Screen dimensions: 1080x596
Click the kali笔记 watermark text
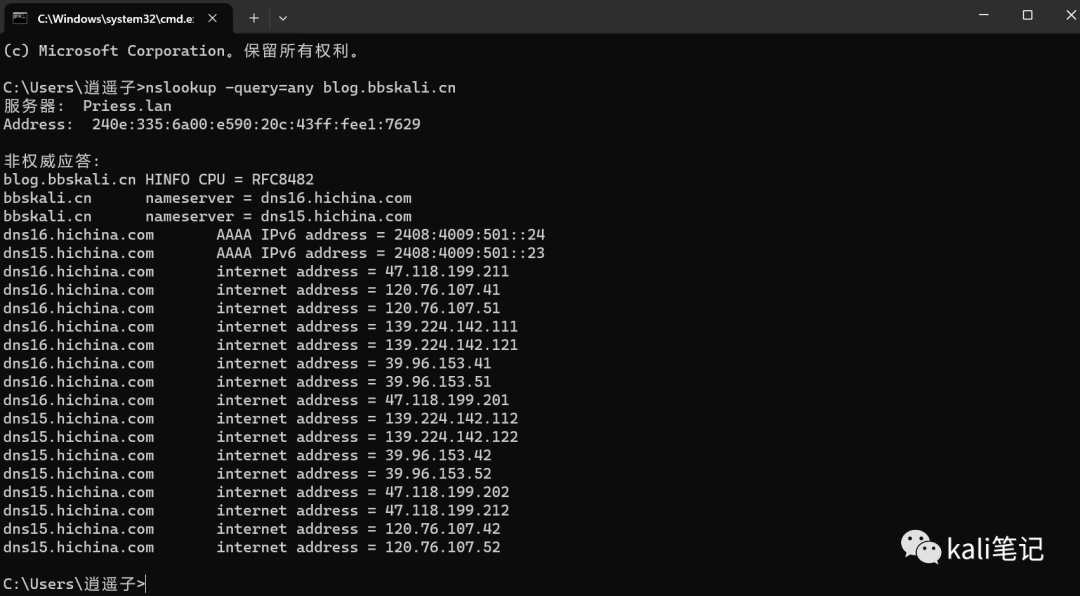pyautogui.click(x=995, y=549)
